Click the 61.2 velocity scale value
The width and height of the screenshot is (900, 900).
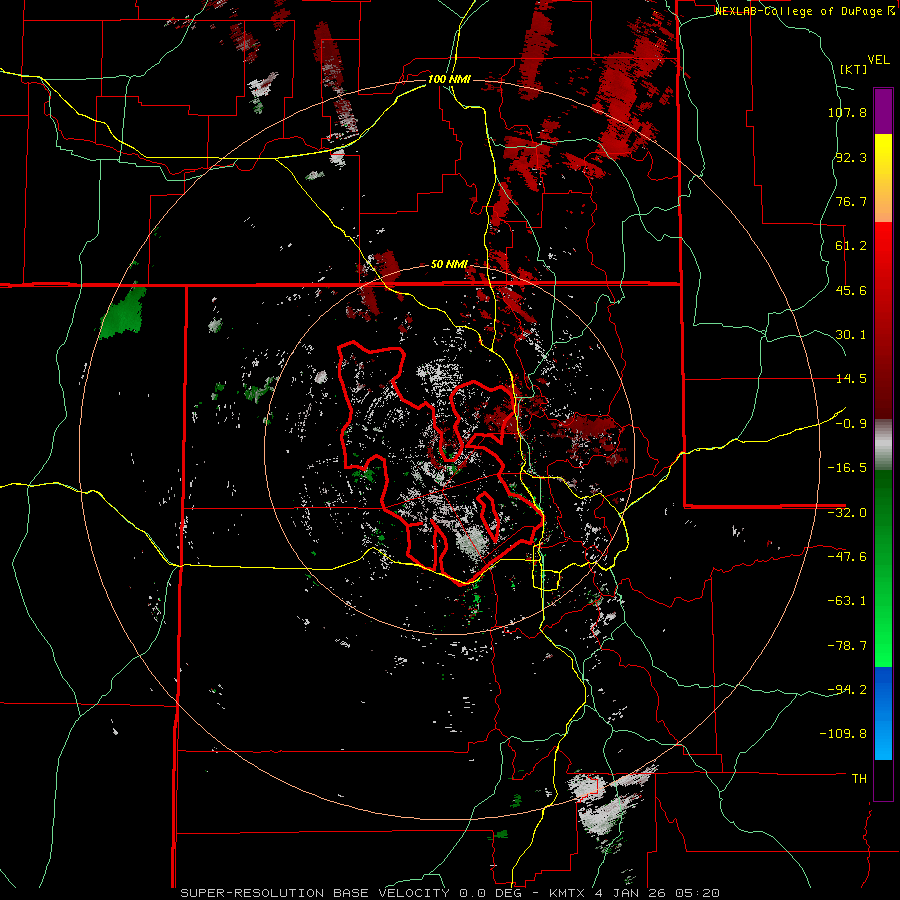[851, 246]
